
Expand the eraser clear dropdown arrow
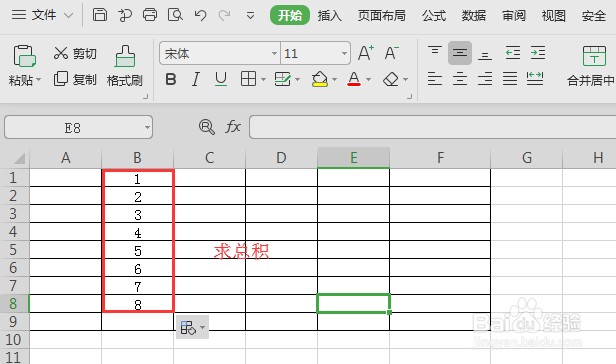pos(405,80)
